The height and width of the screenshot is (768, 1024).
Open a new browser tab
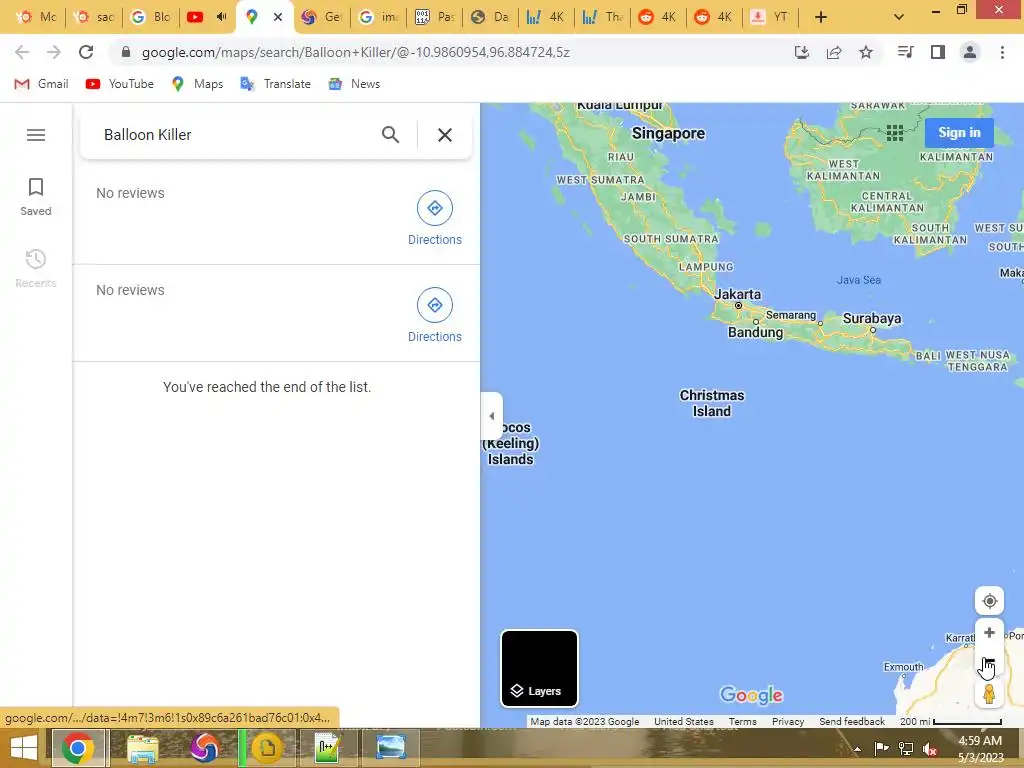pyautogui.click(x=821, y=17)
